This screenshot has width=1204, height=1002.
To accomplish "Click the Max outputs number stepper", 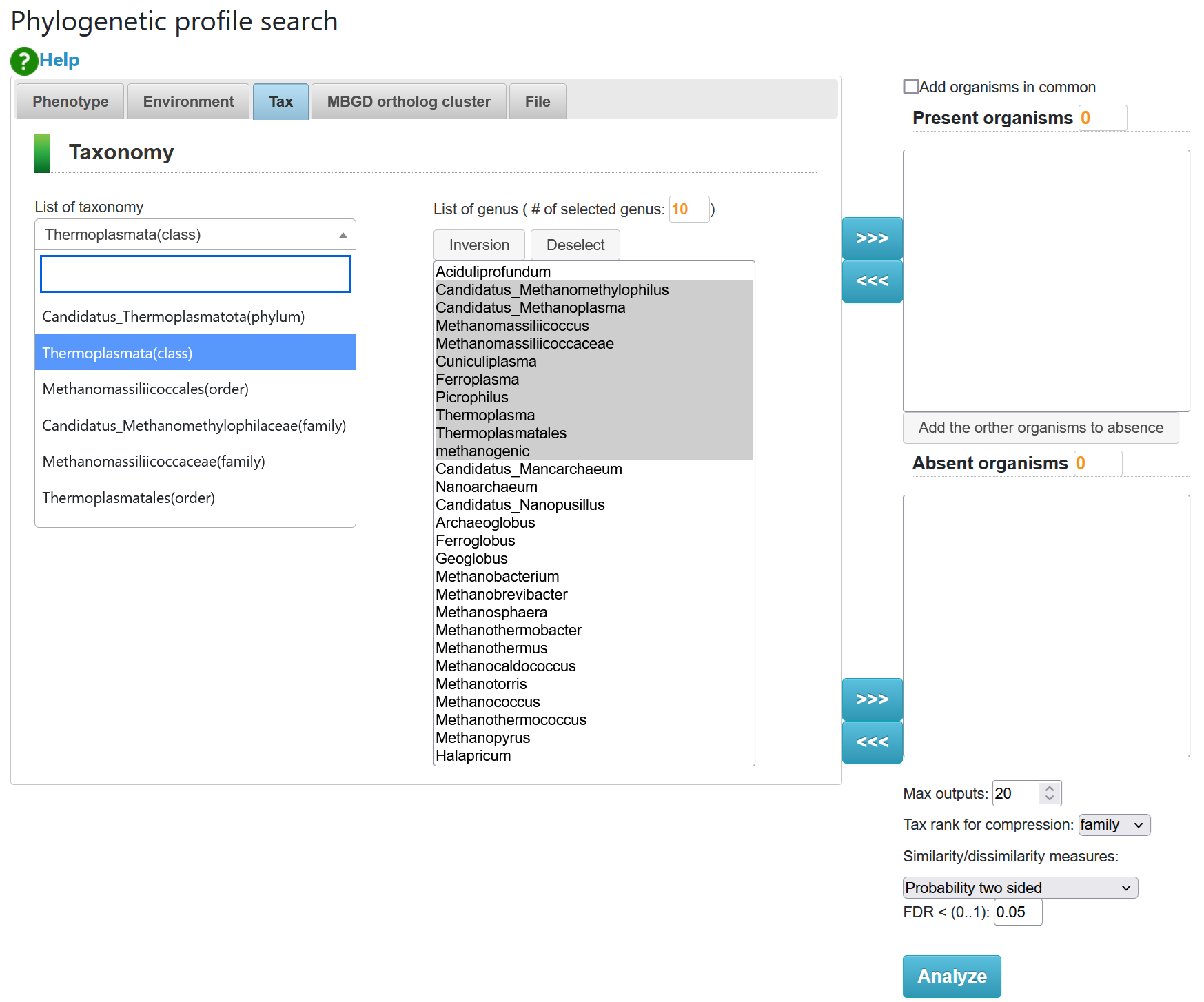I will (1049, 793).
